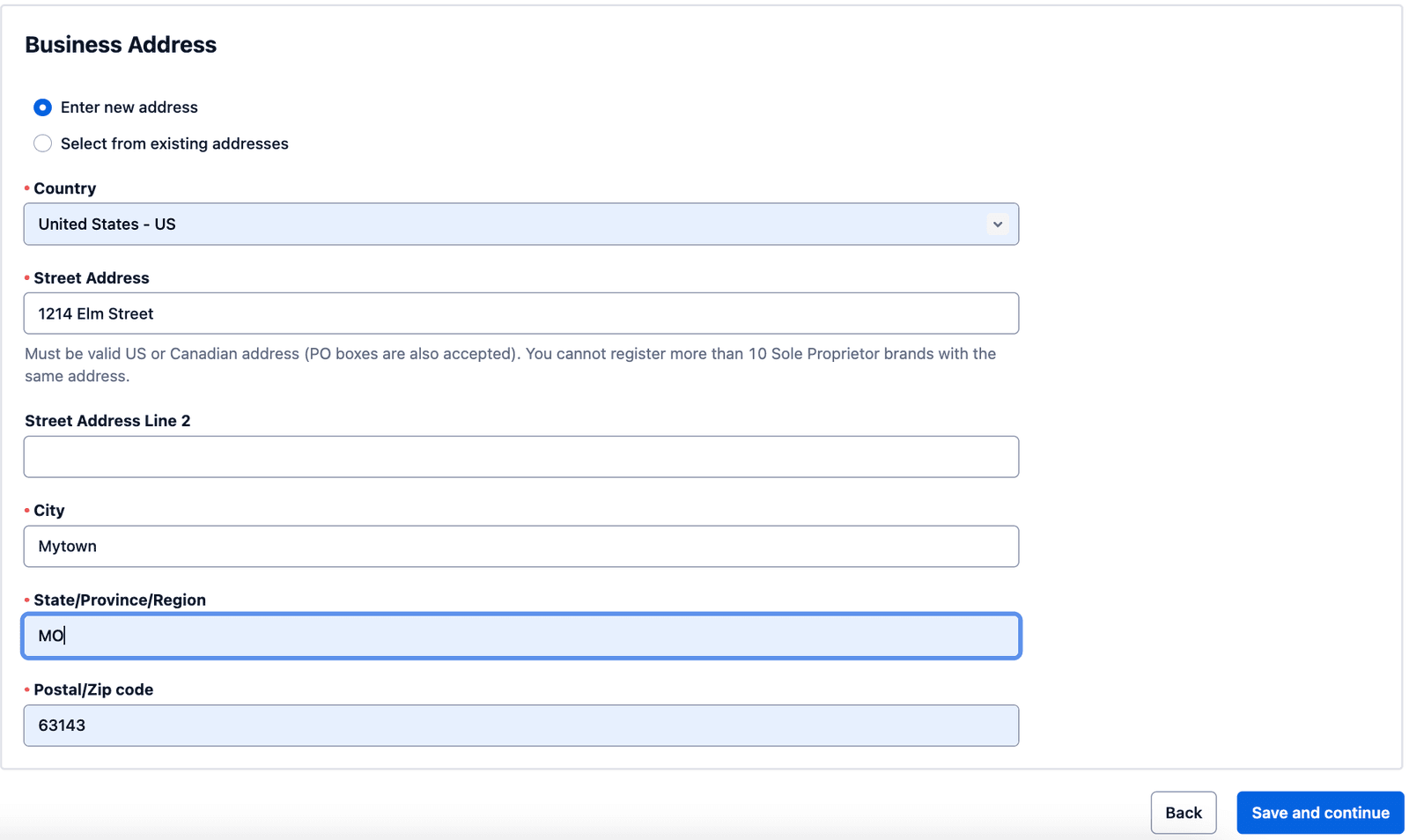Click the Country dropdown chevron arrow

point(997,224)
